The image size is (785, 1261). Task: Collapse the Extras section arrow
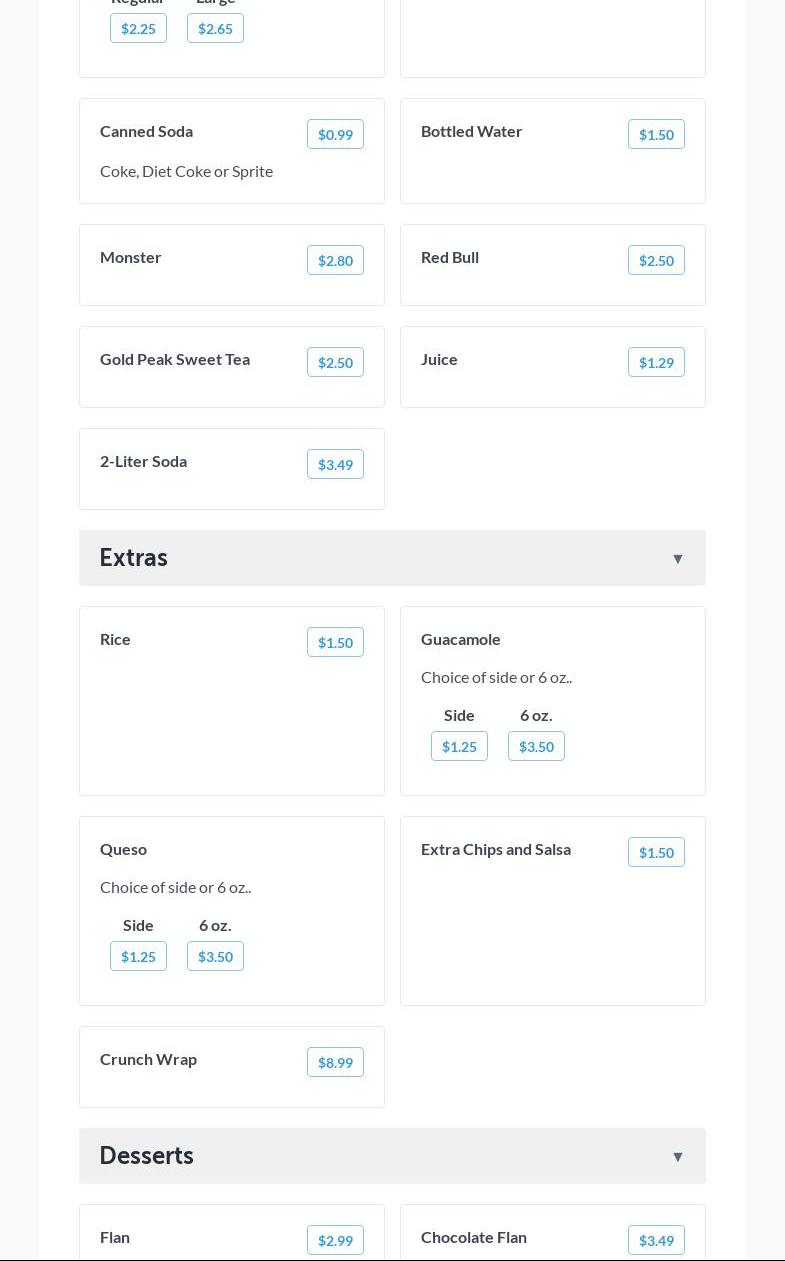pos(677,559)
